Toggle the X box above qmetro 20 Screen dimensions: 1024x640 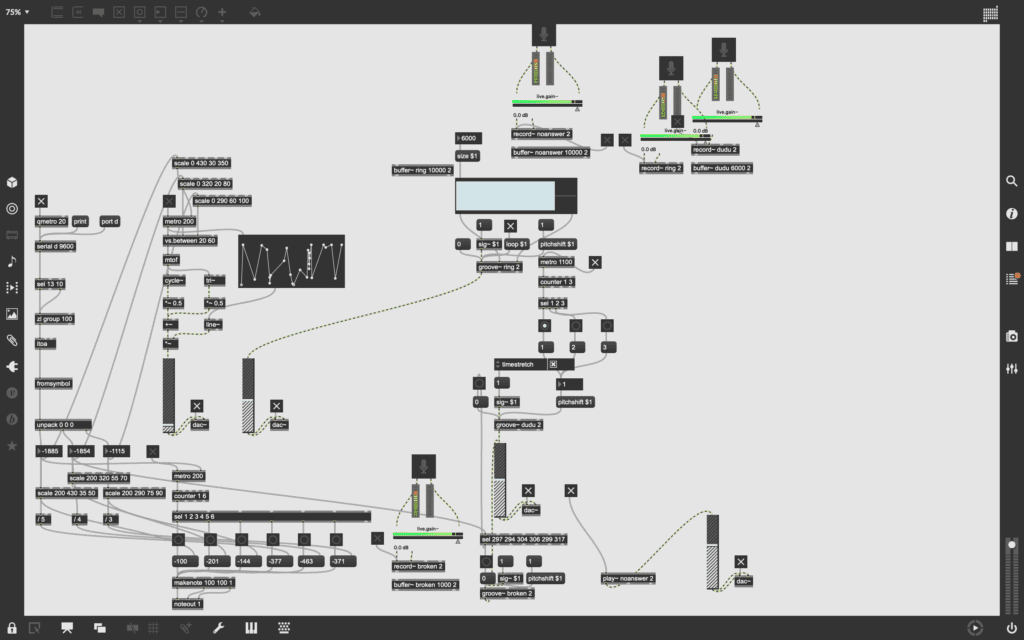[41, 201]
